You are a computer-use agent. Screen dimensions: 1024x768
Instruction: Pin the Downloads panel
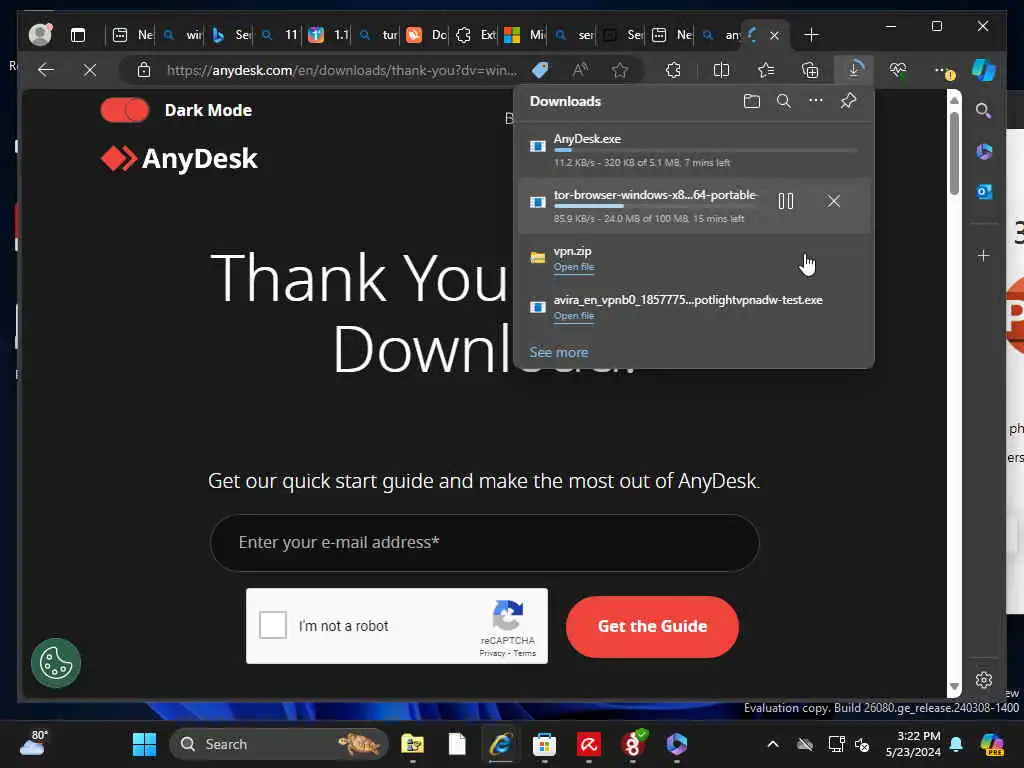[x=848, y=101]
